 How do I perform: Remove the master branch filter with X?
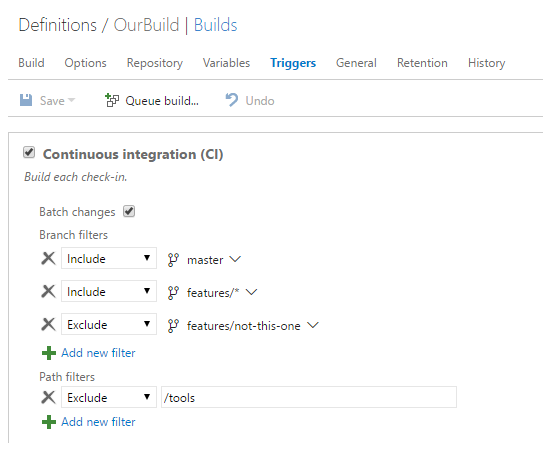pyautogui.click(x=48, y=258)
